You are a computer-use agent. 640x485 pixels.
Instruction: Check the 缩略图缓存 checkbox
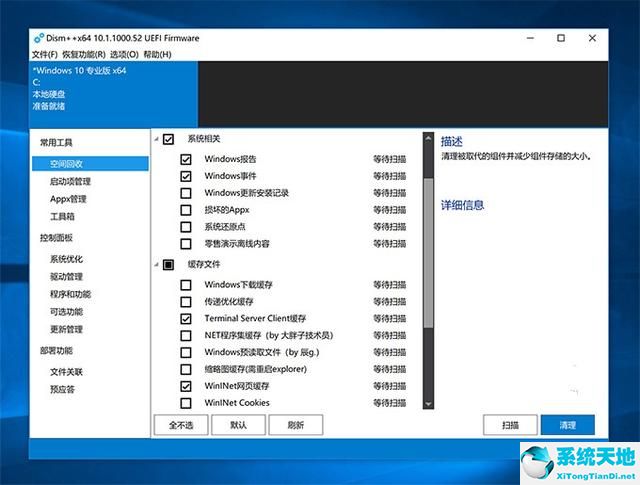coord(186,369)
